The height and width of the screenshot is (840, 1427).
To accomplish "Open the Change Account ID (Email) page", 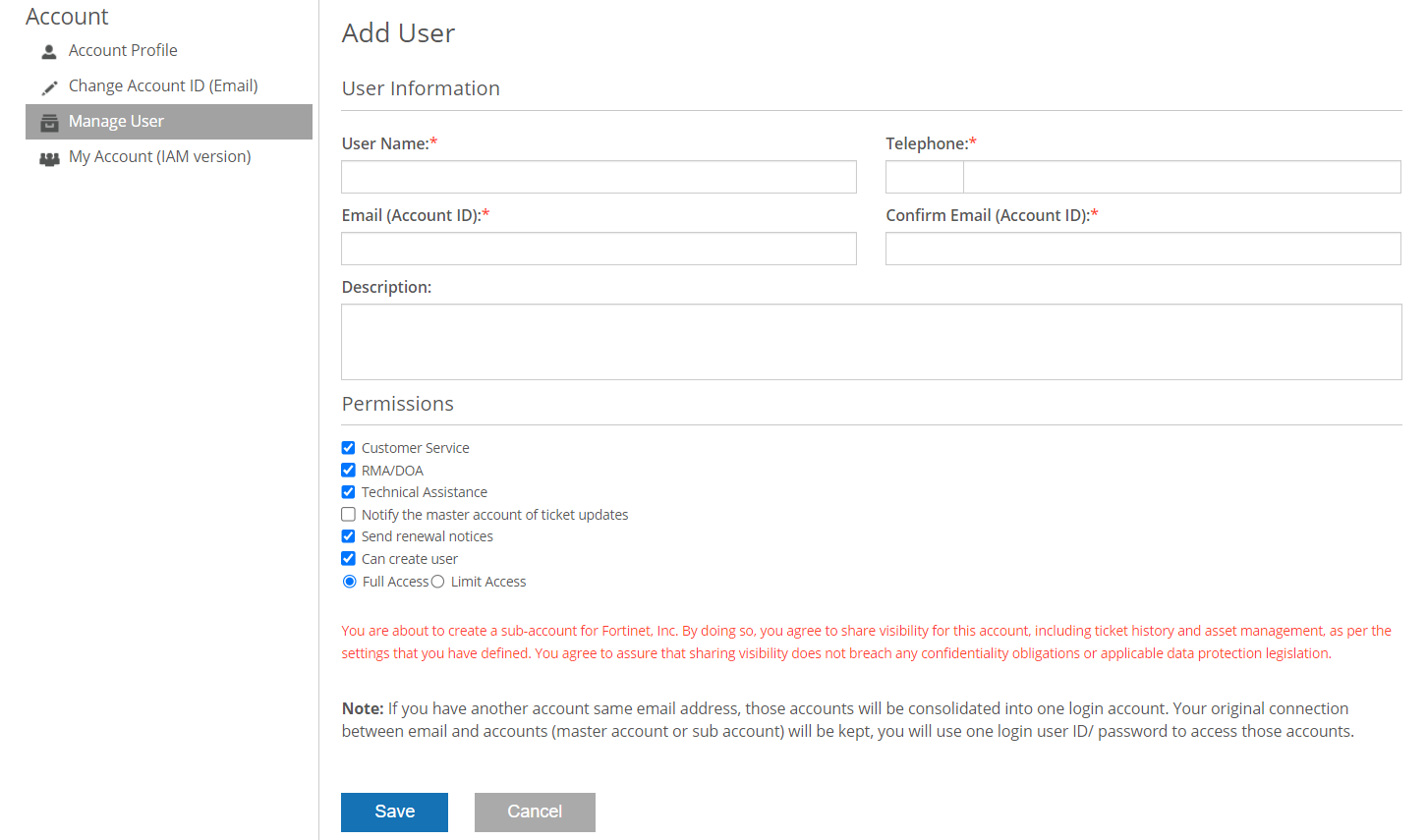I will 163,85.
